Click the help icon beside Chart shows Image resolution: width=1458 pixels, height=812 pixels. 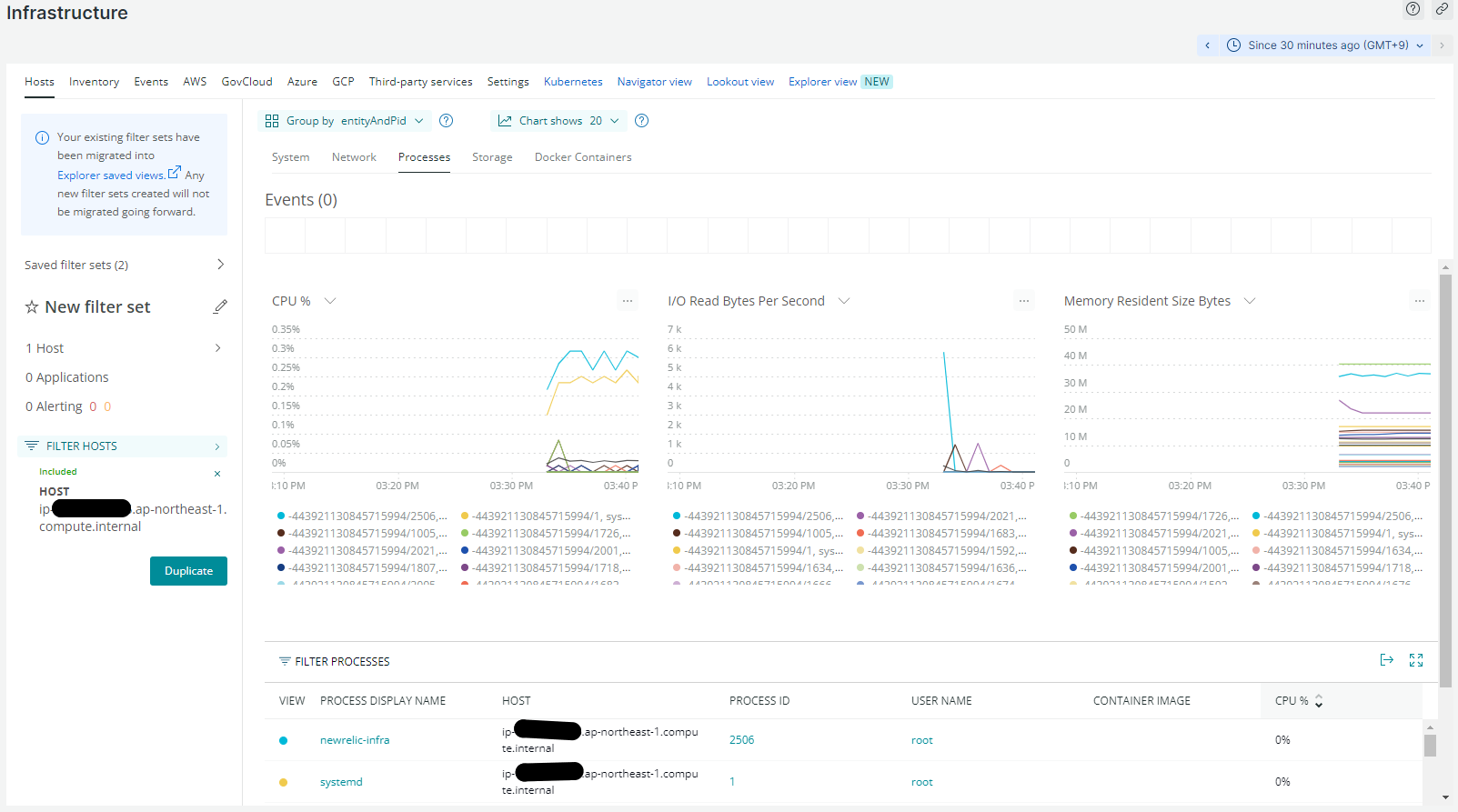(641, 121)
